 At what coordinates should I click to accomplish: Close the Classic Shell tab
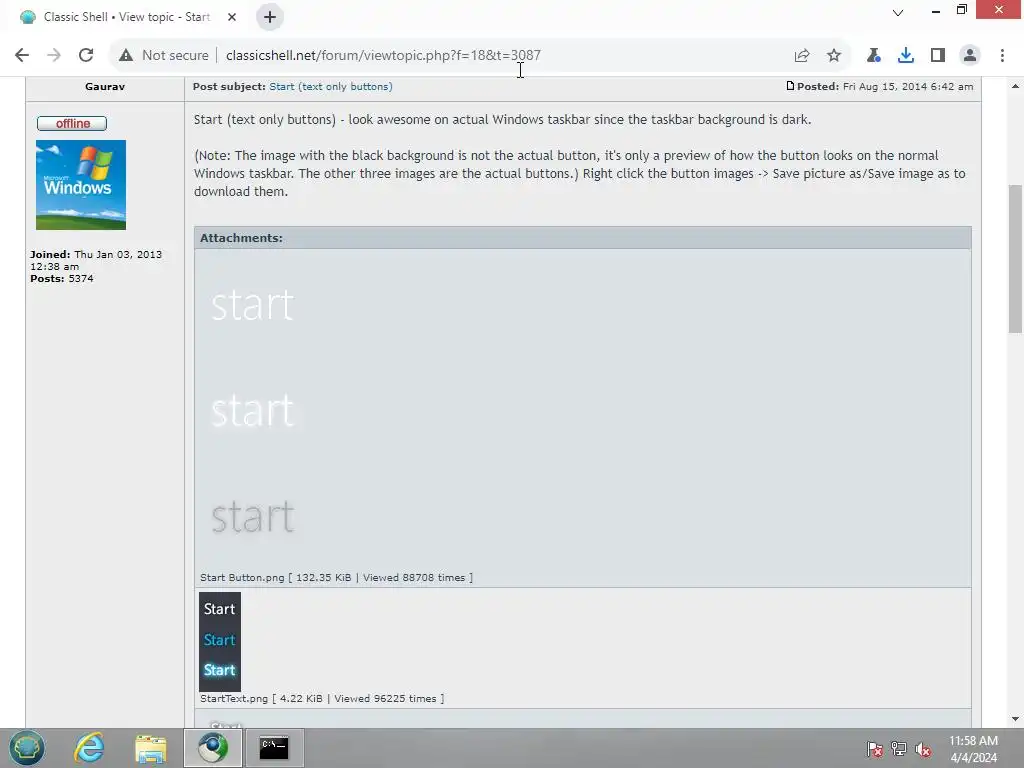[x=232, y=17]
